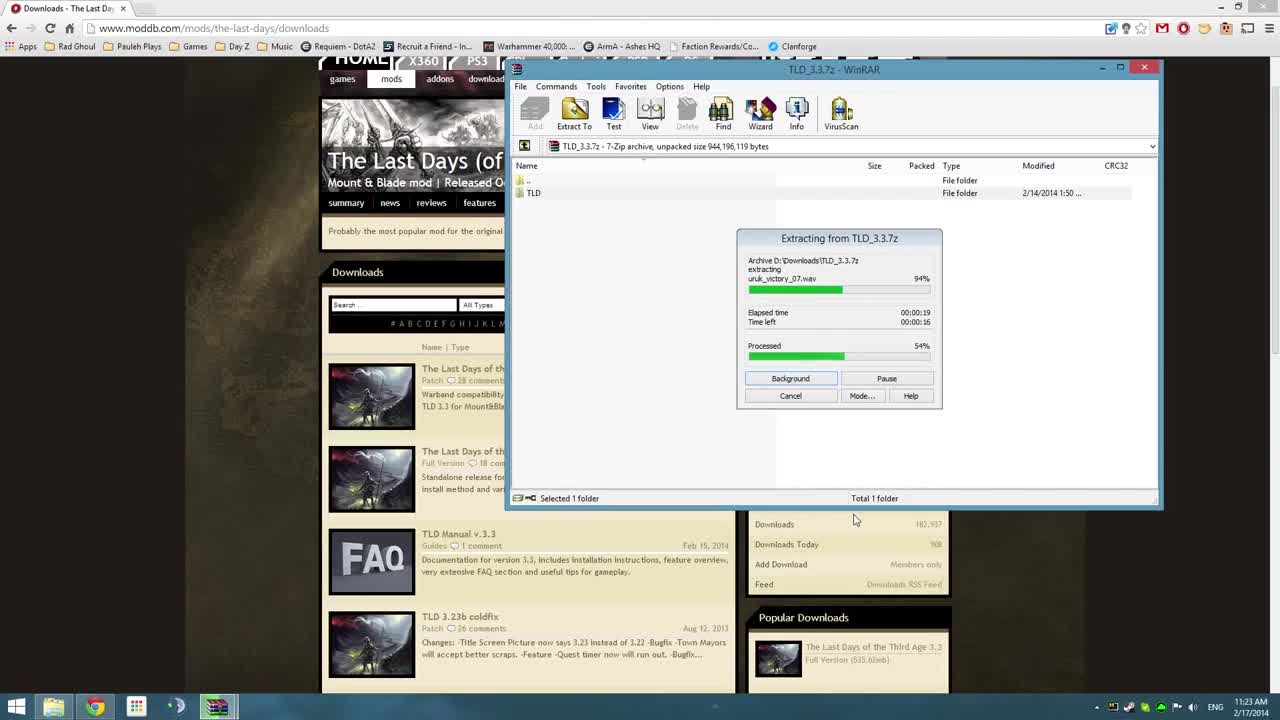Select the TLD folder in the archive list
1280x720 pixels.
click(528, 193)
